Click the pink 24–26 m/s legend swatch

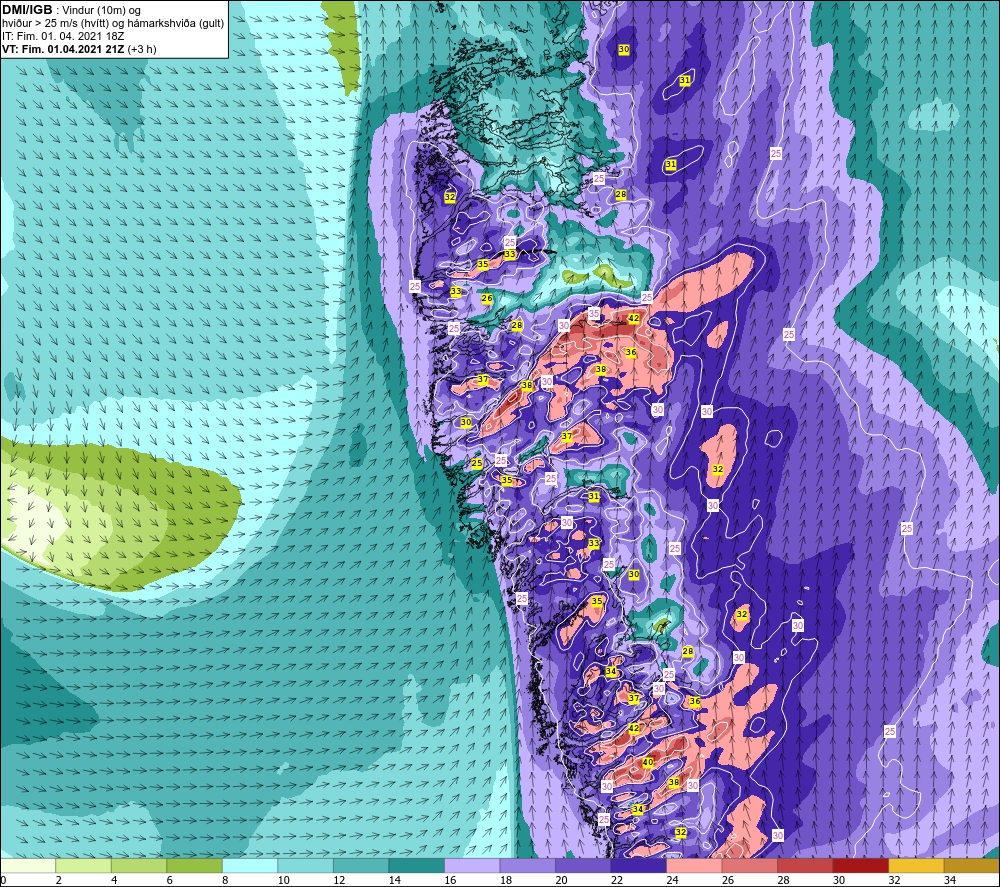694,866
